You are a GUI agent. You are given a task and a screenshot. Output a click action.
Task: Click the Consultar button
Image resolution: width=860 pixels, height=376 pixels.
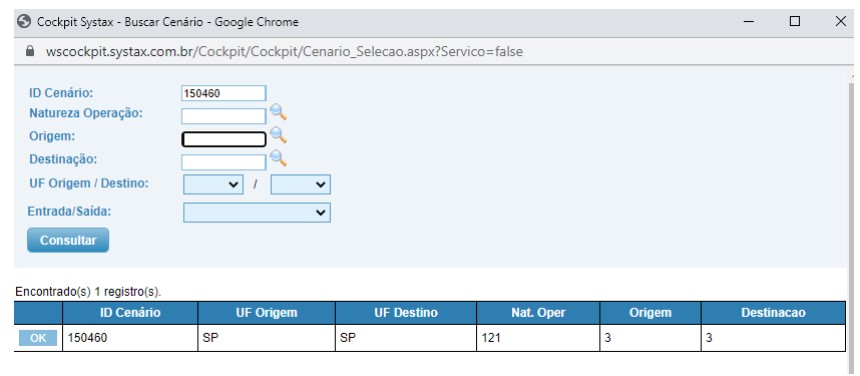pos(68,240)
